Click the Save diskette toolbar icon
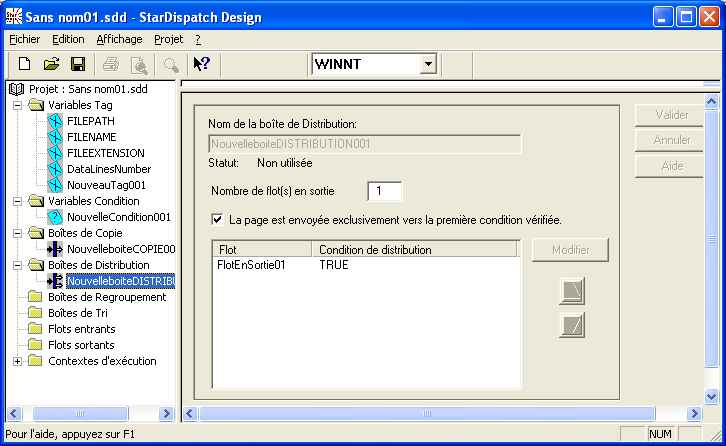 coord(77,64)
